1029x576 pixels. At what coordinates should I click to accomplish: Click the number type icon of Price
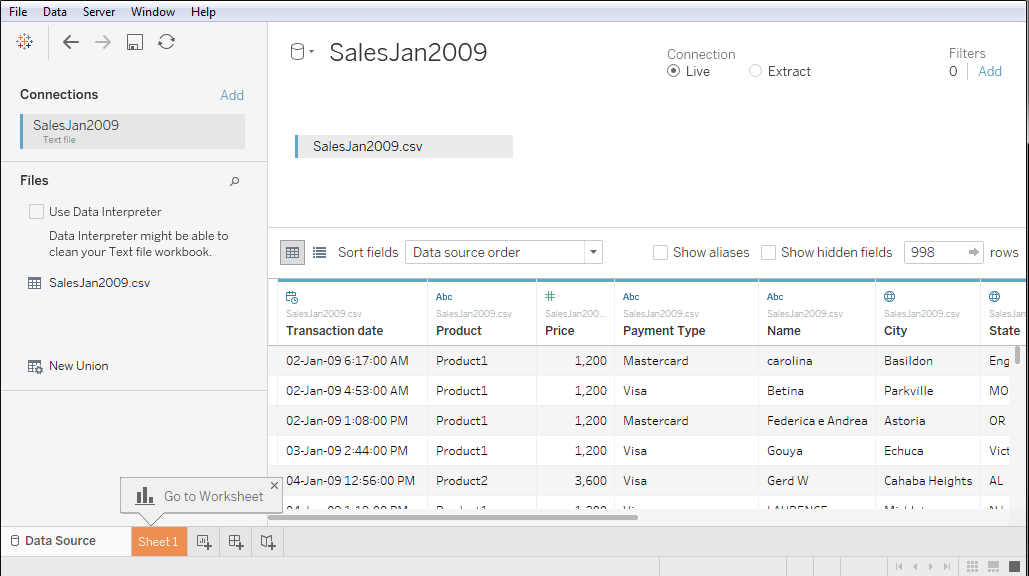[550, 297]
